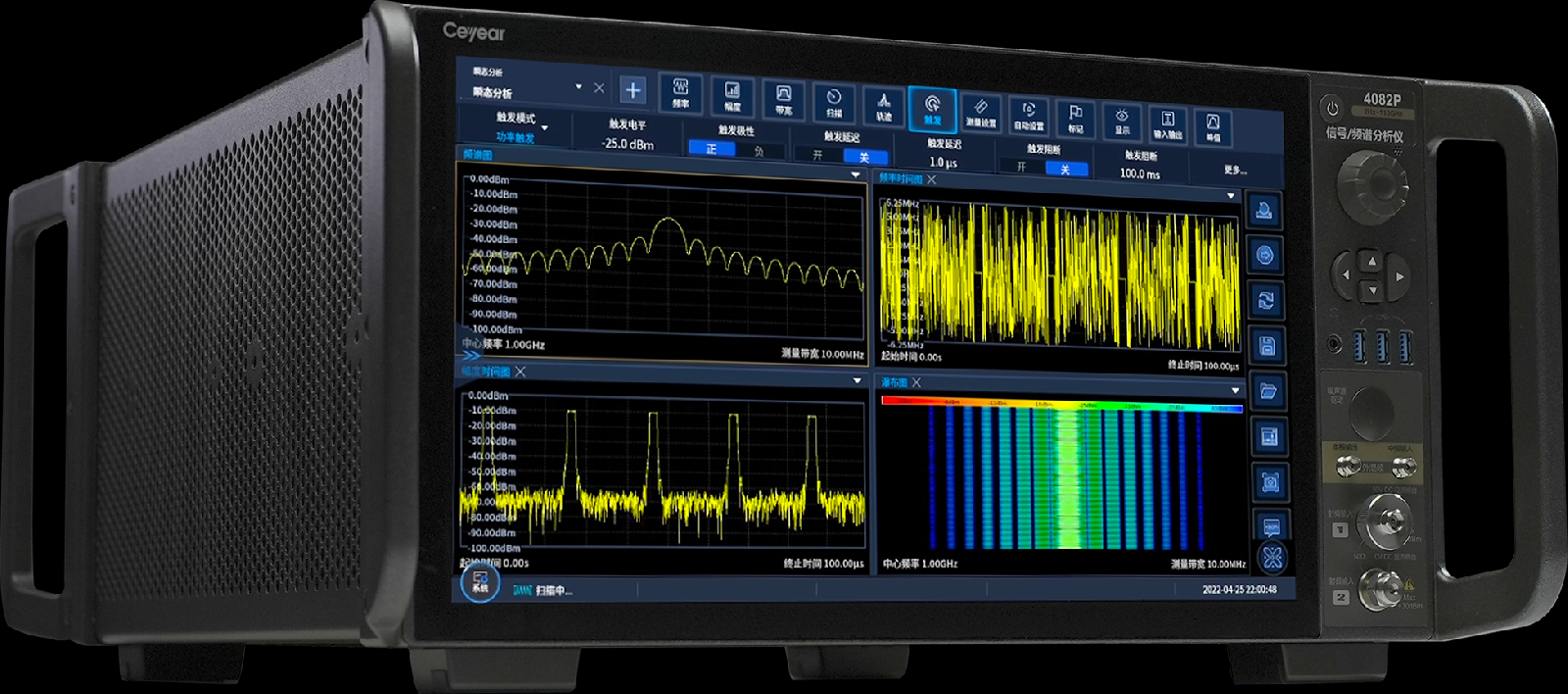
Task: Click the window layout sidebar icon
Action: (x=1269, y=436)
